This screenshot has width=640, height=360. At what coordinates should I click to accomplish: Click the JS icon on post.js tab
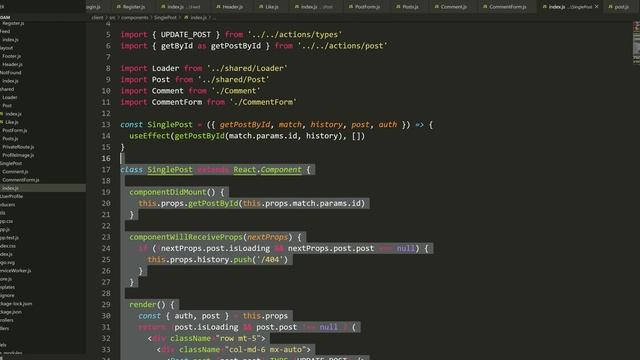(x=610, y=7)
